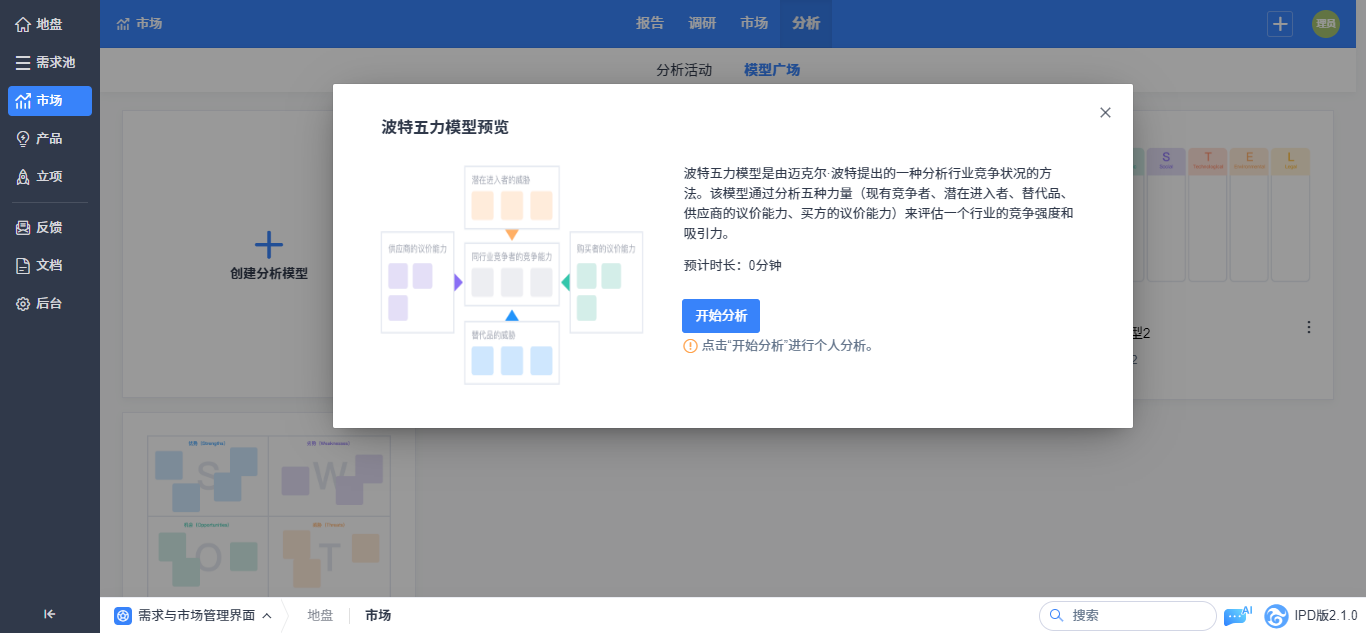Image resolution: width=1366 pixels, height=633 pixels.
Task: Click the orange hint info icon
Action: (x=690, y=346)
